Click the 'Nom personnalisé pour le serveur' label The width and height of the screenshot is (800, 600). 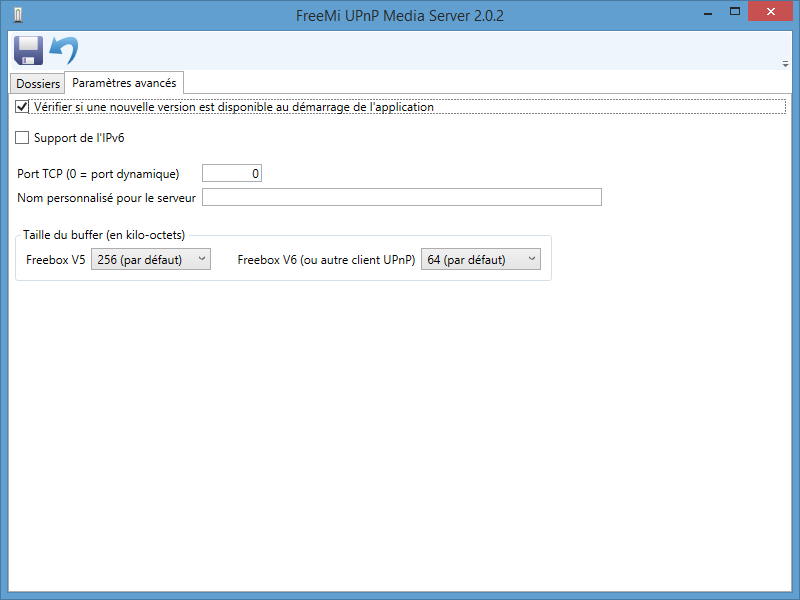[x=107, y=198]
